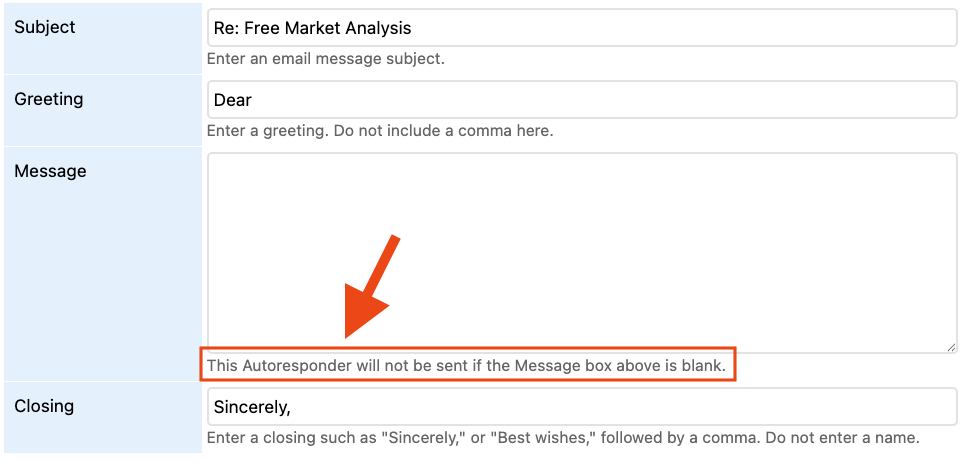Click the word "Autoresponder" in the note
Viewport: 967px width, 463px height.
tap(296, 365)
